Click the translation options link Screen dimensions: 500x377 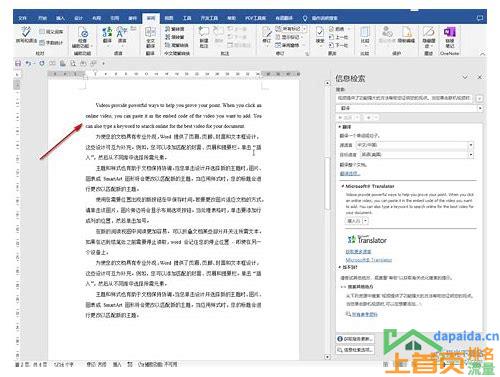350,173
